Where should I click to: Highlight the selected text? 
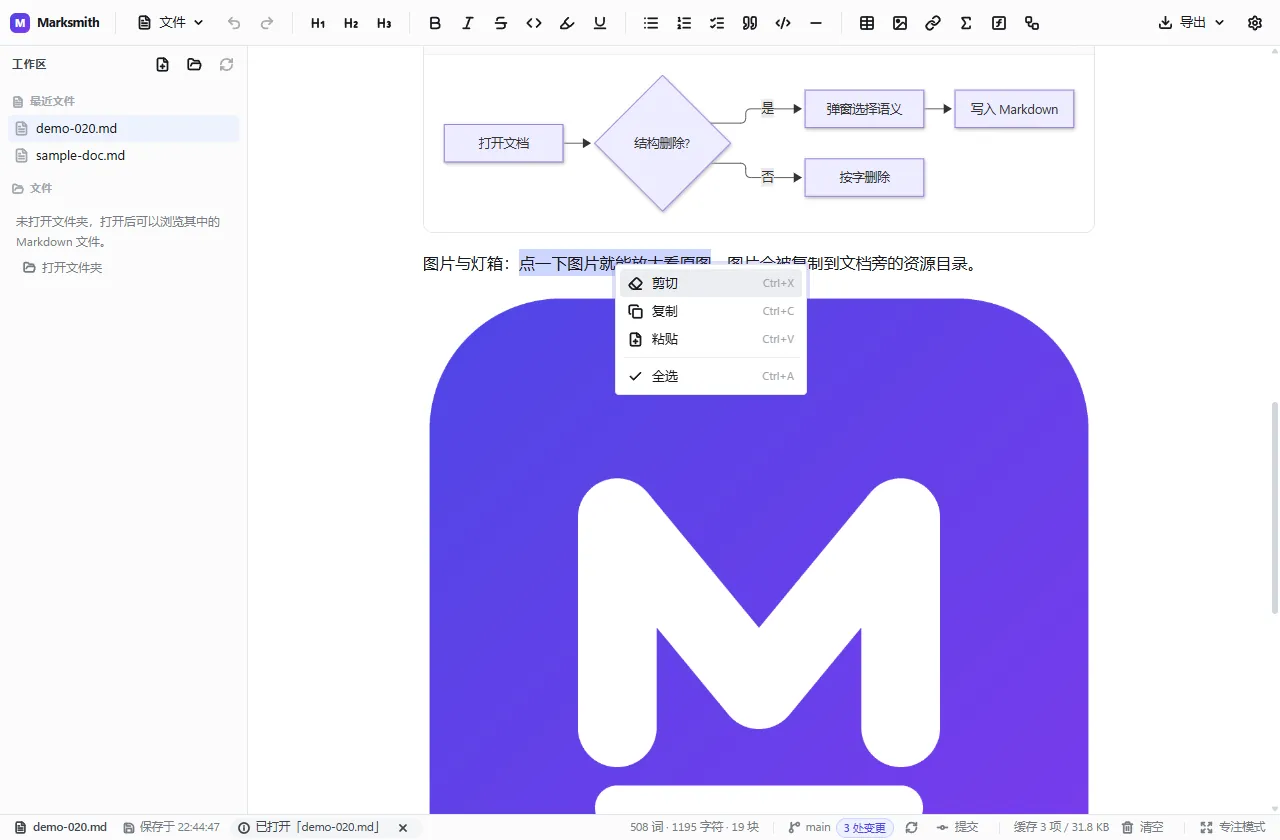point(567,23)
